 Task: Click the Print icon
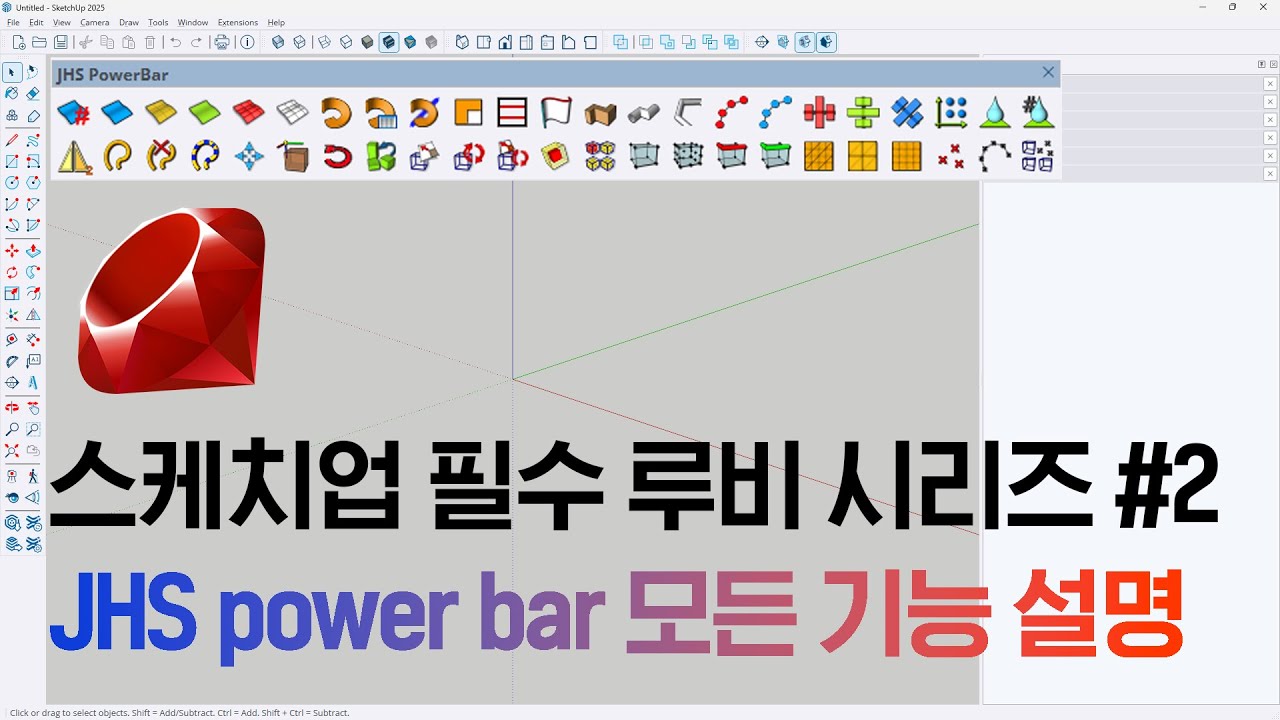coord(222,42)
